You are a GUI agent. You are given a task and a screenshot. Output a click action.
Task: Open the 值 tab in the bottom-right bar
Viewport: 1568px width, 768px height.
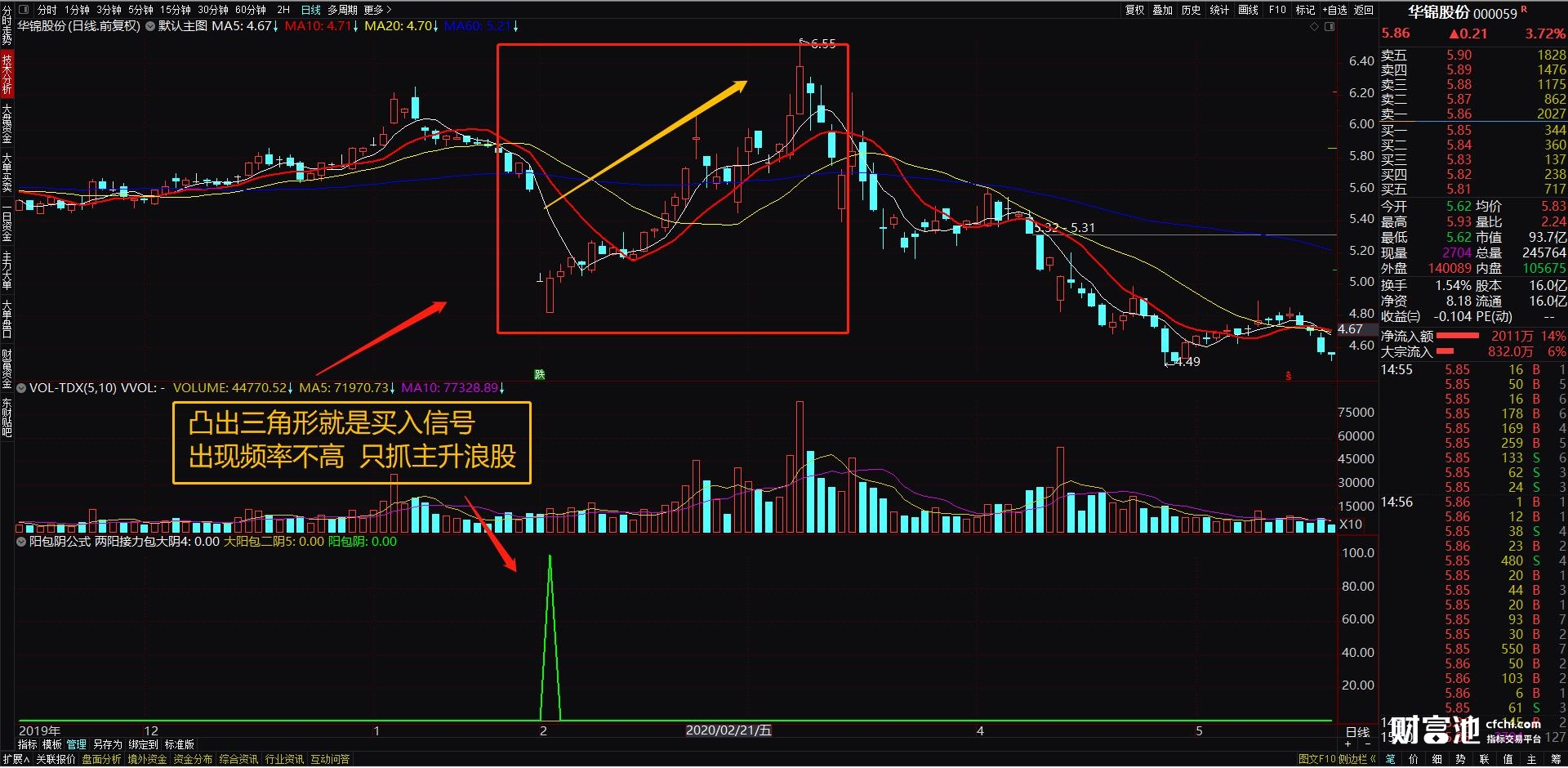(1508, 759)
